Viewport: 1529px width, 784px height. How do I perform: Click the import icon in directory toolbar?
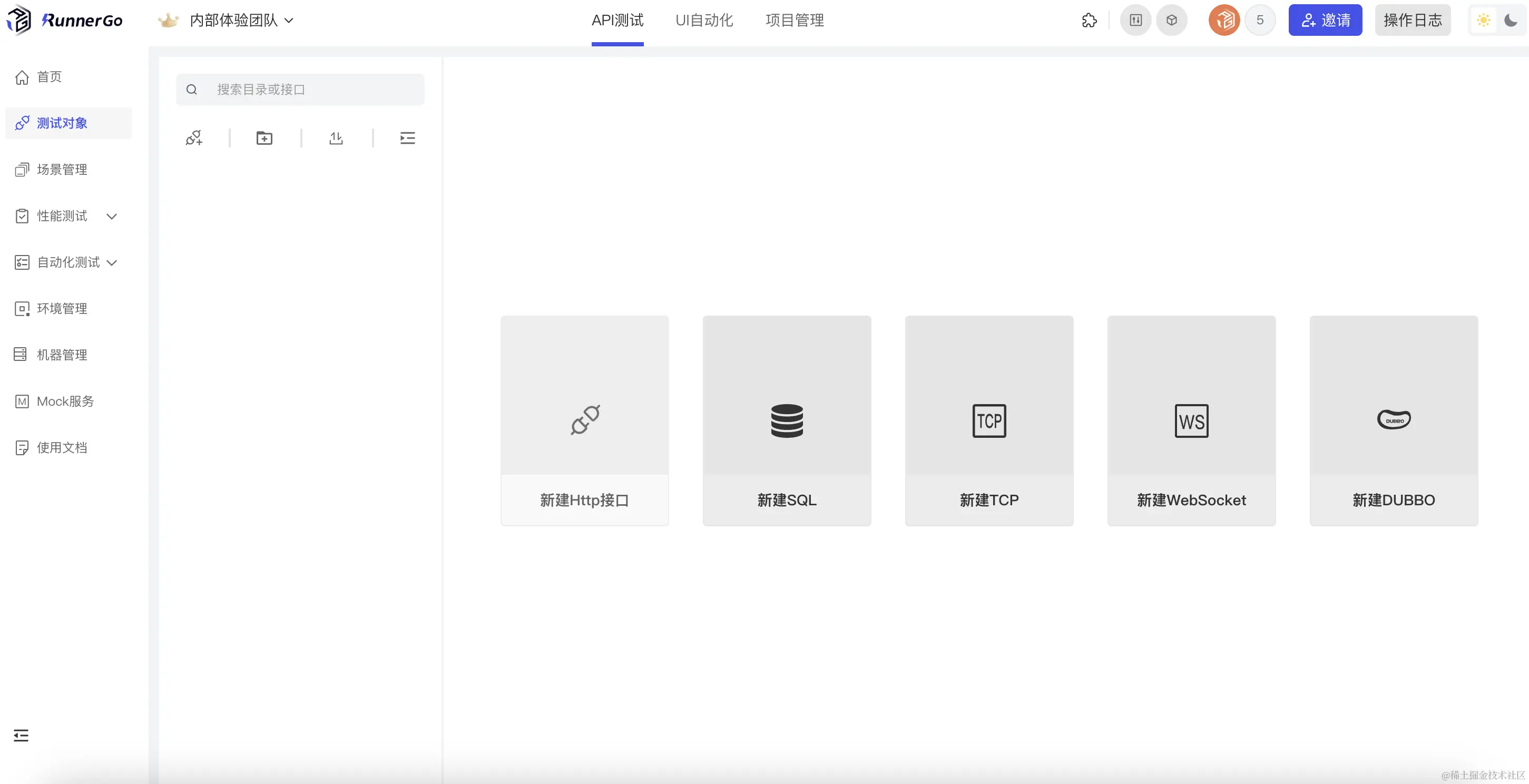(336, 138)
